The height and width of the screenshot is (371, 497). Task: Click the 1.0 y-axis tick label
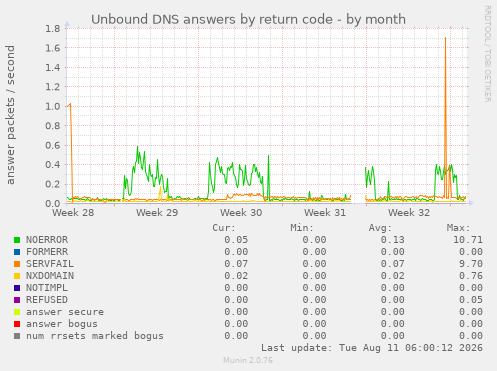click(x=53, y=106)
